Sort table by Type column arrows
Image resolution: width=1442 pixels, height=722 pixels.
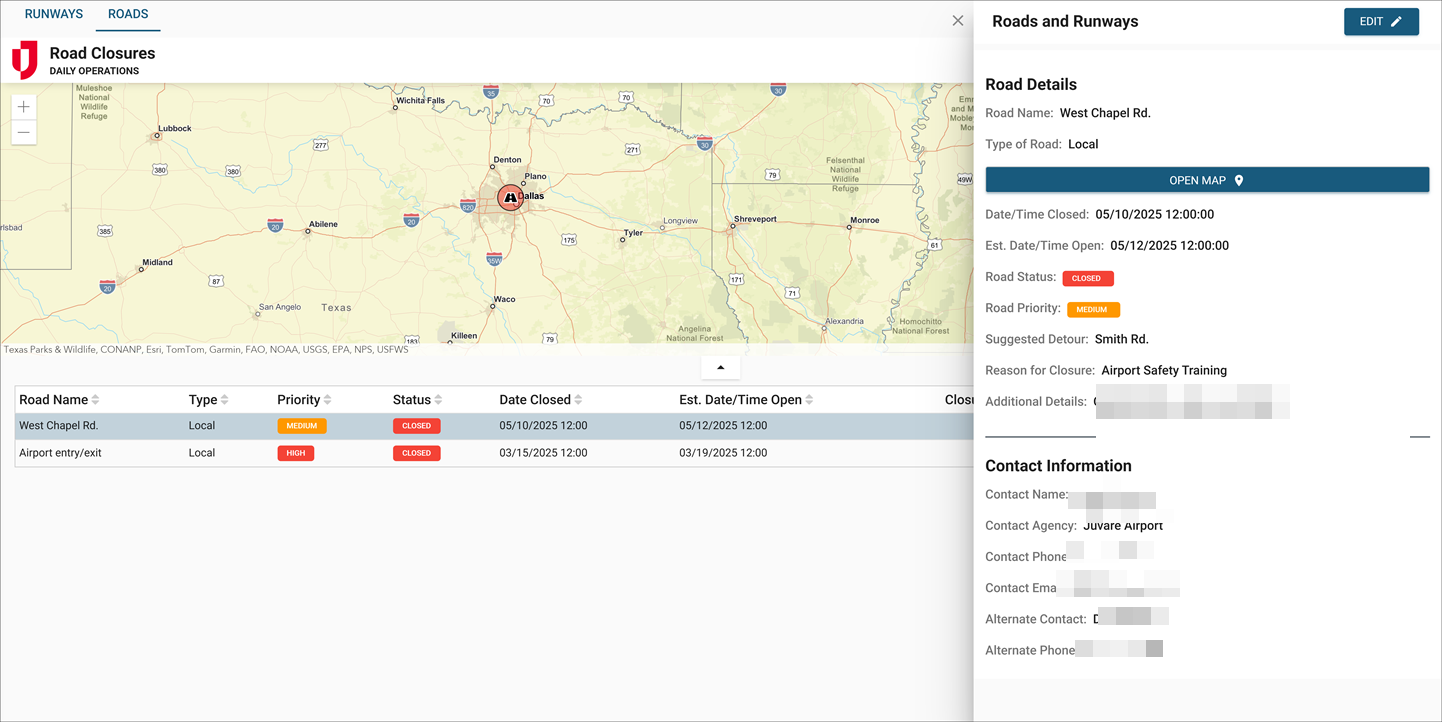(x=224, y=400)
